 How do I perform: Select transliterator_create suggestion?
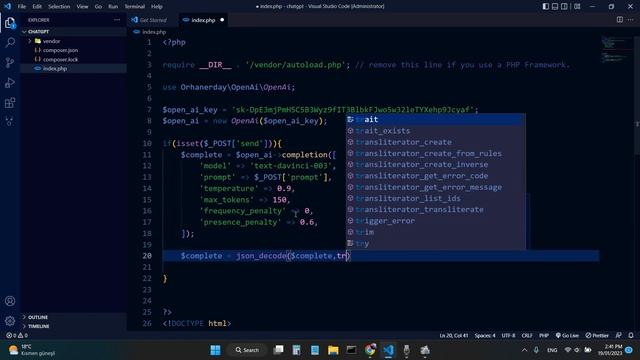pyautogui.click(x=436, y=142)
